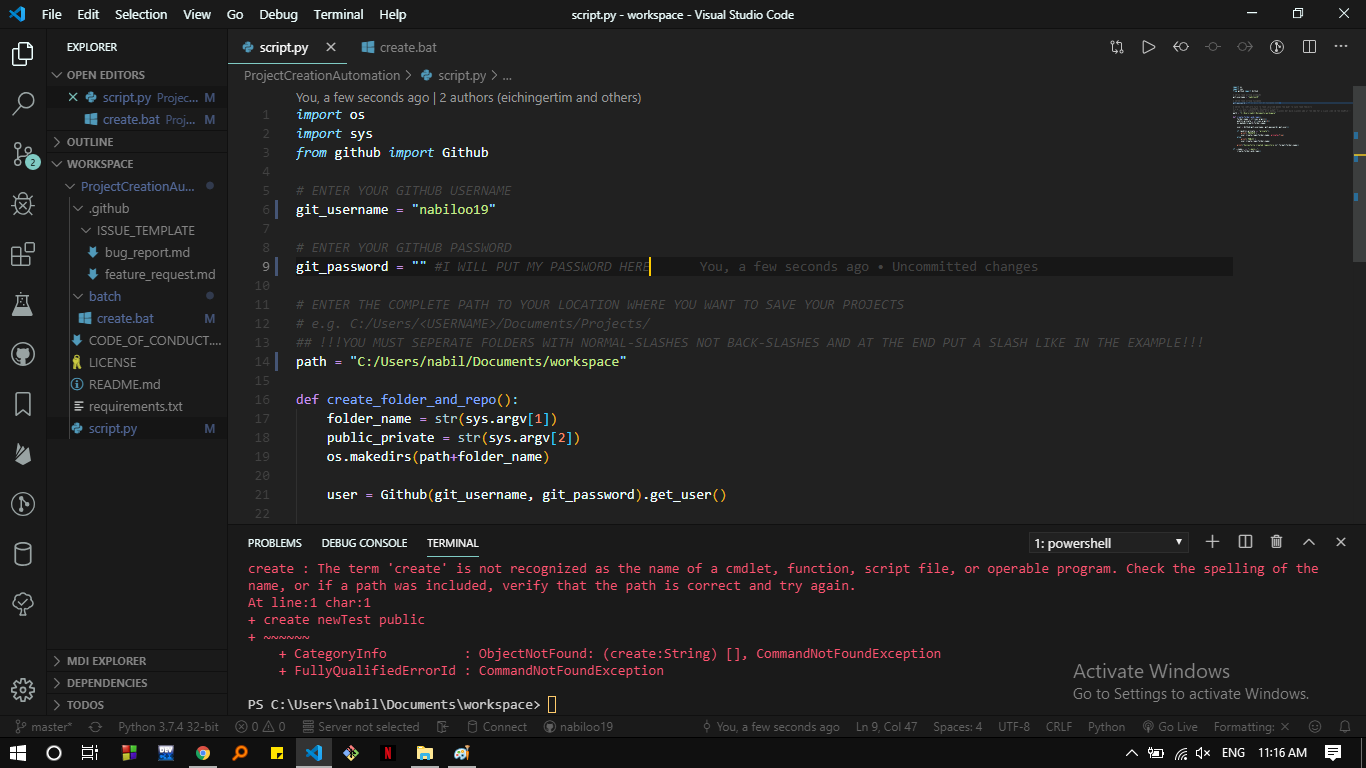This screenshot has height=768, width=1366.
Task: Switch to the DEBUG CONSOLE panel tab
Action: (x=364, y=543)
